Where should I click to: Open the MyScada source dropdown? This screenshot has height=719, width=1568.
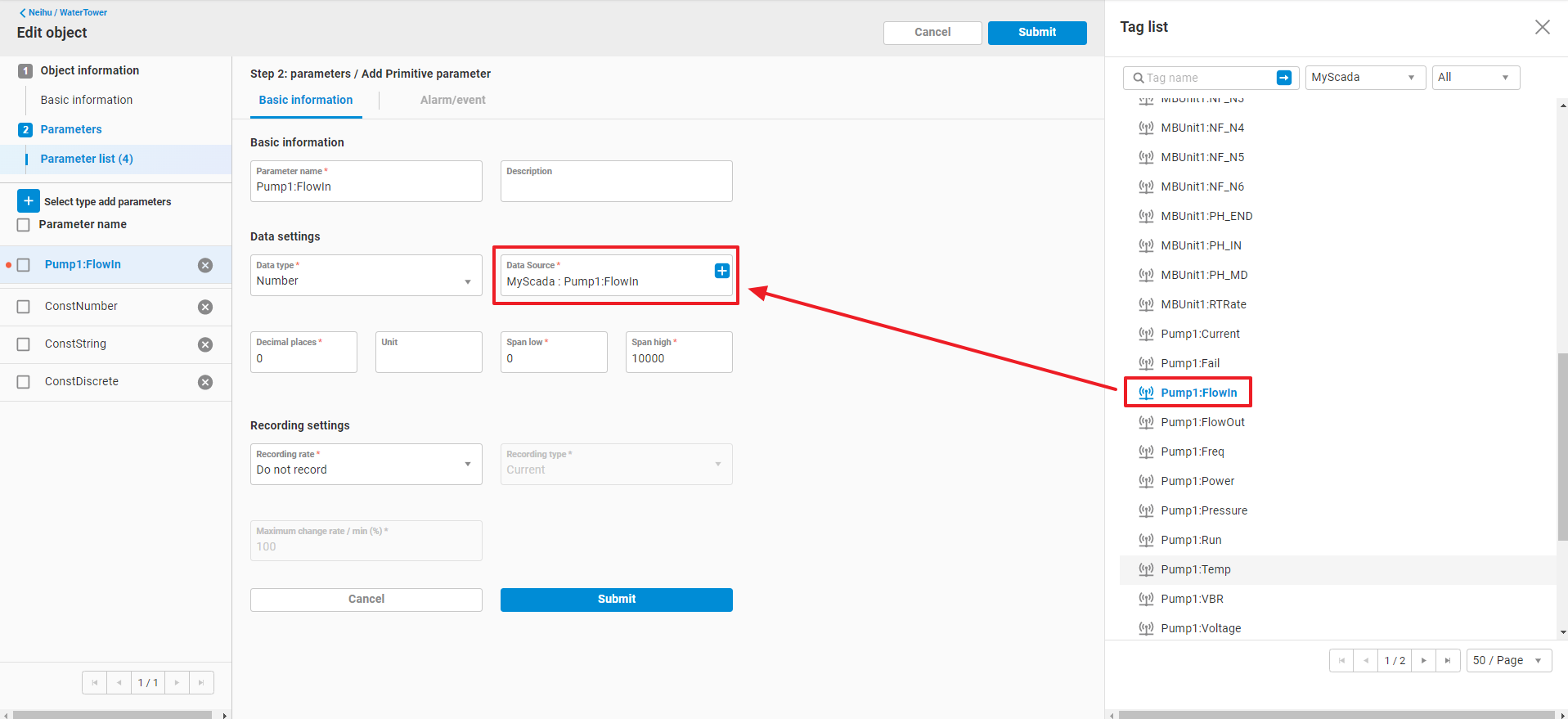[x=1364, y=78]
